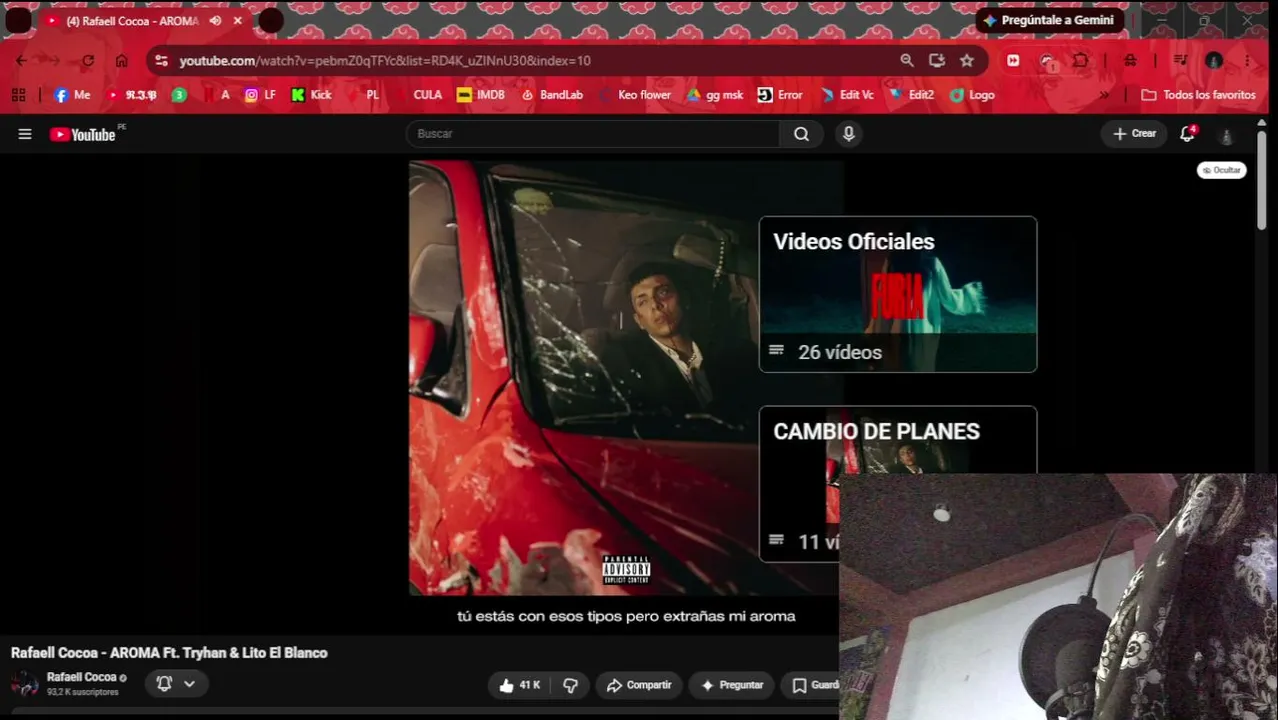
Task: Save the video with Guardar bookmark button
Action: (x=811, y=685)
